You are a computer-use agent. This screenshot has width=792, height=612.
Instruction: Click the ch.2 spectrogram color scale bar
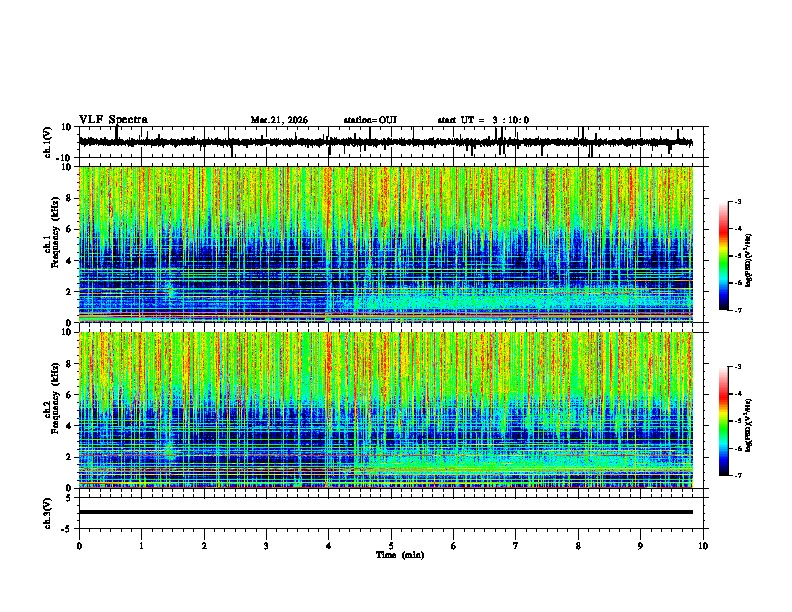click(724, 421)
